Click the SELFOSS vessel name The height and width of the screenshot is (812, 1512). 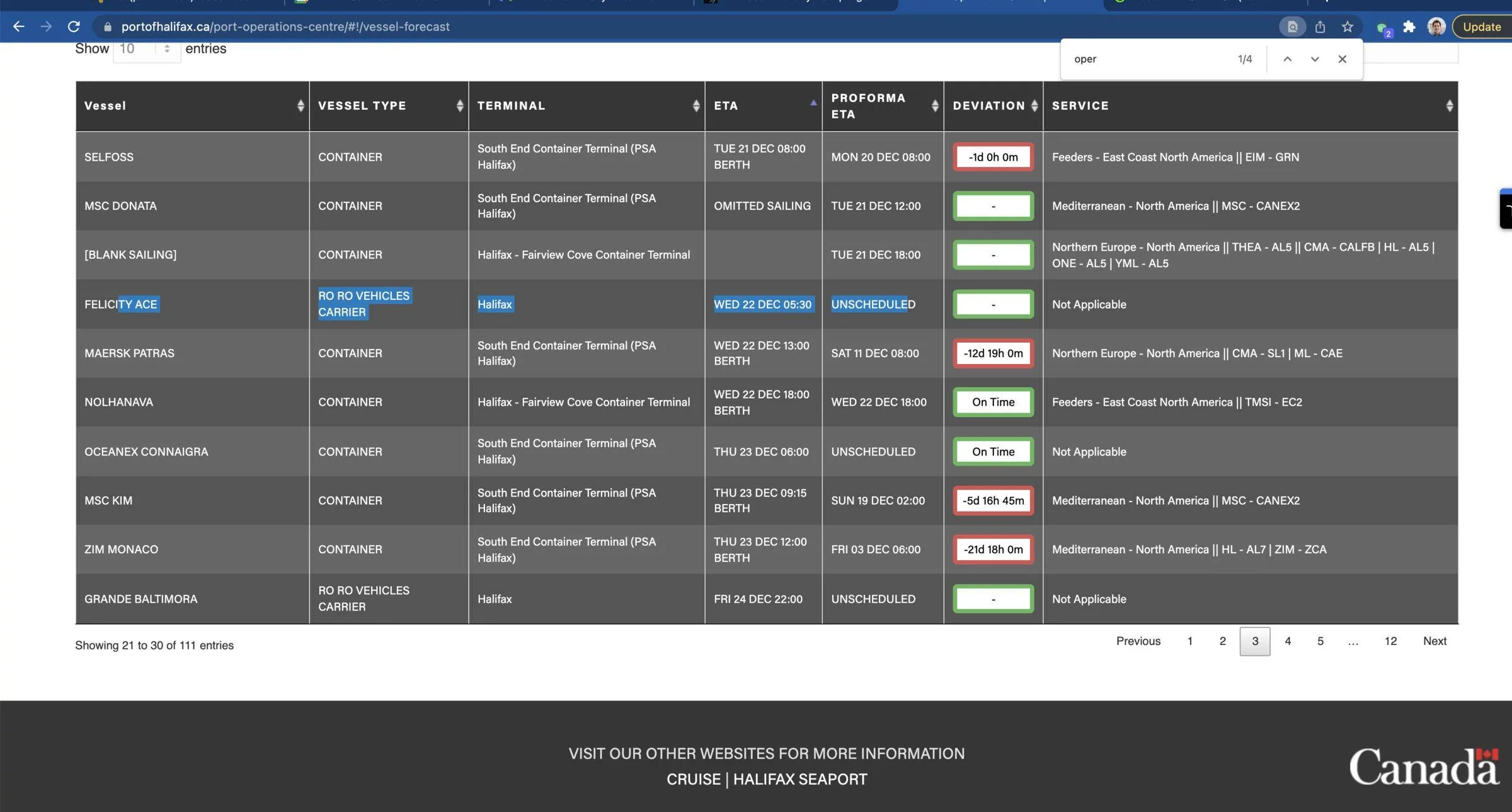pos(109,157)
